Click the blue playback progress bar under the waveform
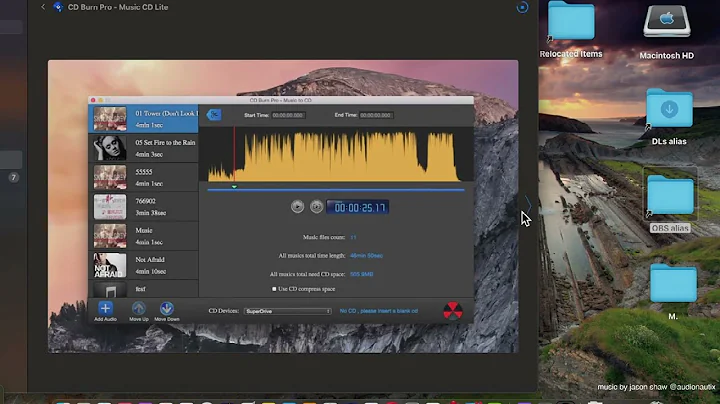The width and height of the screenshot is (720, 404). [336, 189]
